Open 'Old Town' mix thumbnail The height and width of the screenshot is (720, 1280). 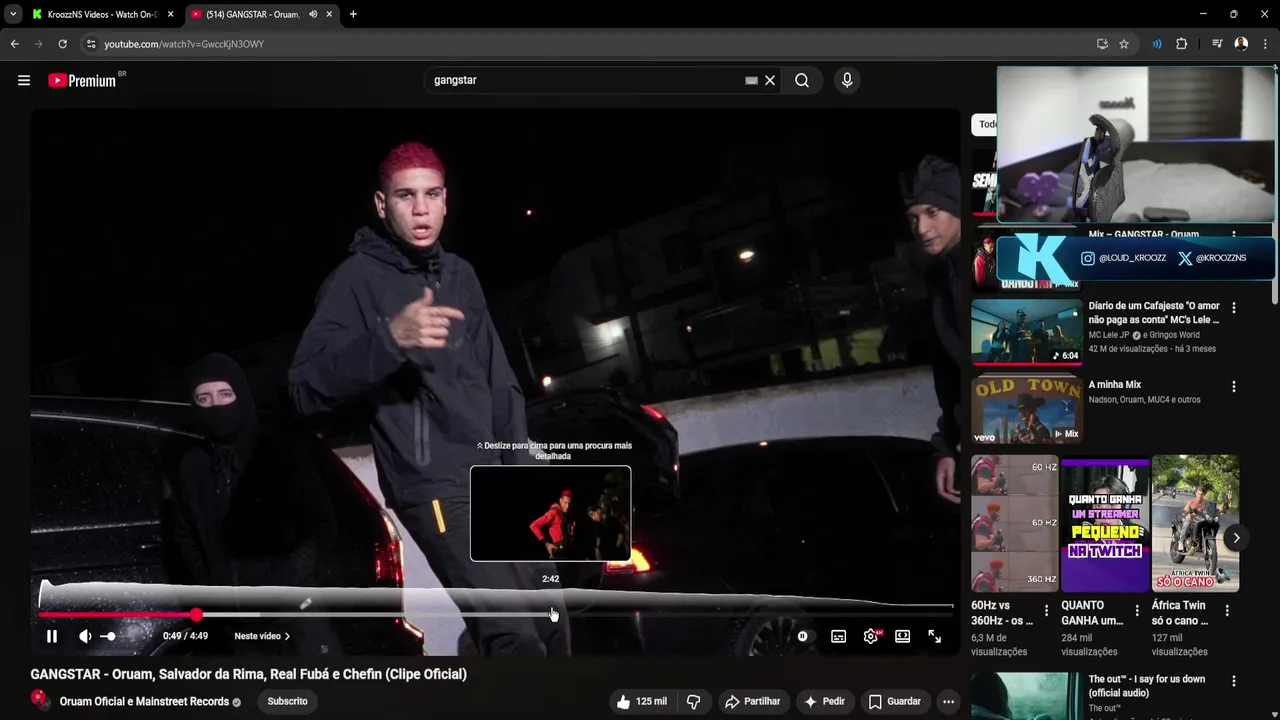pyautogui.click(x=1027, y=411)
